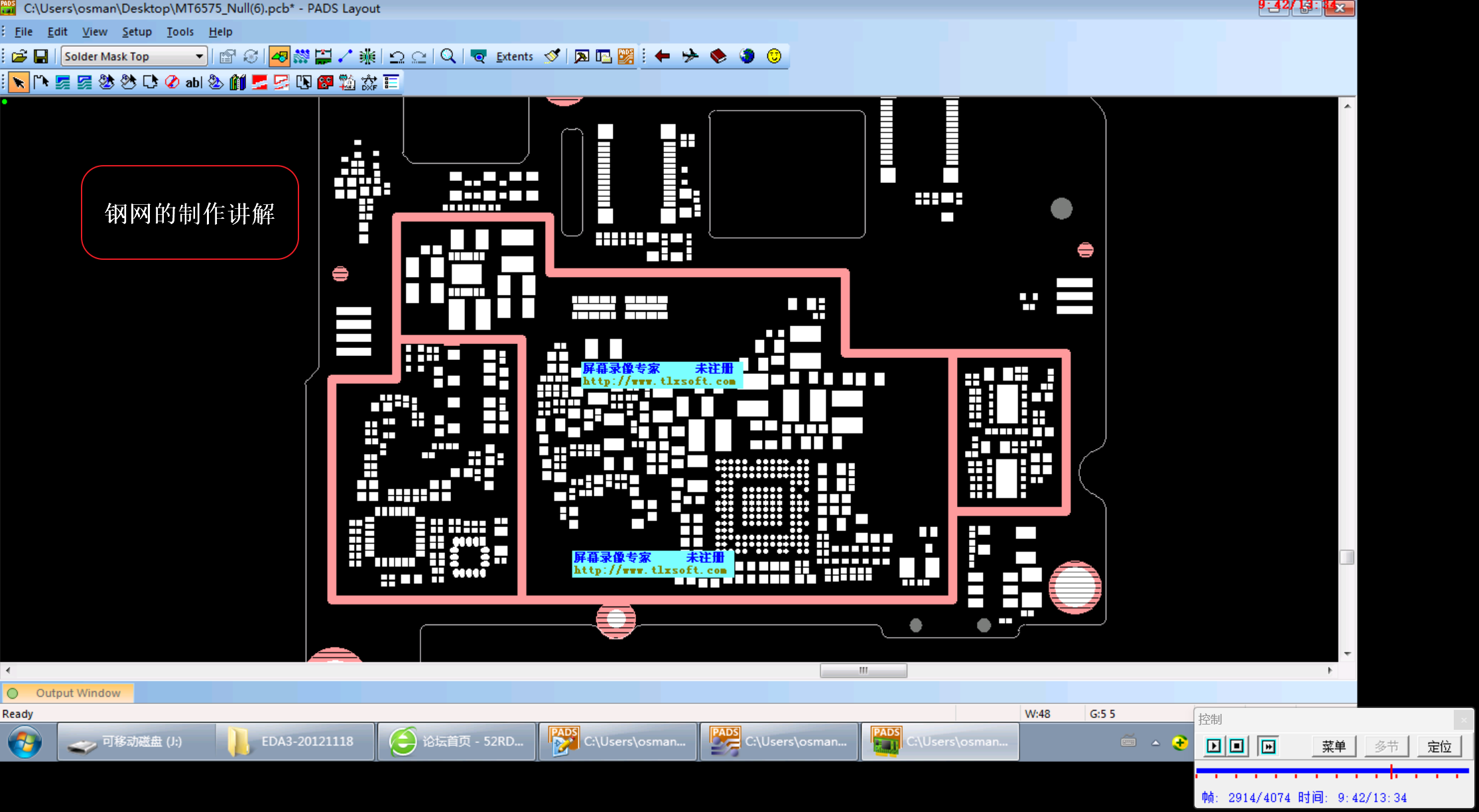
Task: Click the Auto Plane Separate icon
Action: 304,82
